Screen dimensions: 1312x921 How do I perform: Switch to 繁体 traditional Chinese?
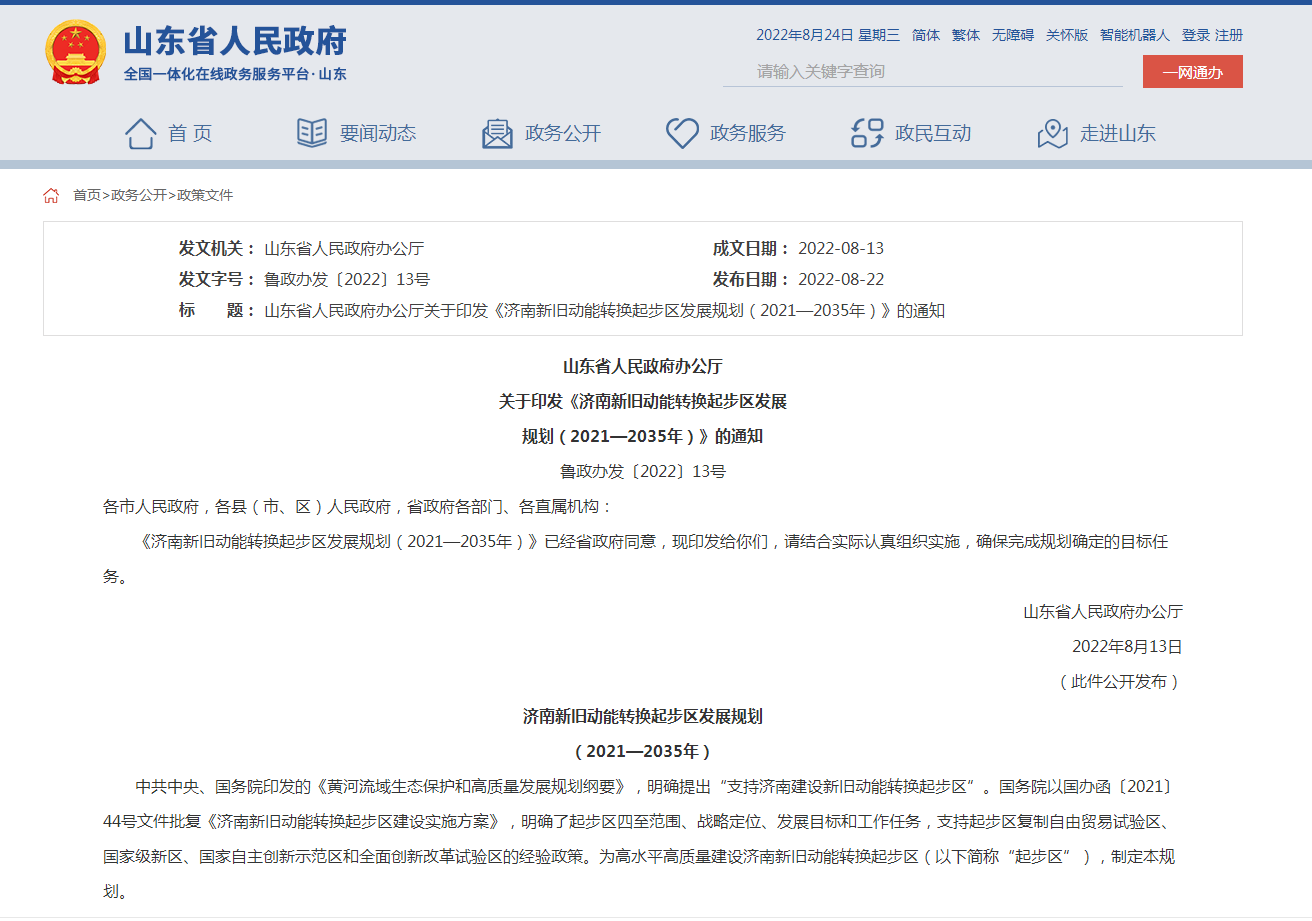point(965,34)
